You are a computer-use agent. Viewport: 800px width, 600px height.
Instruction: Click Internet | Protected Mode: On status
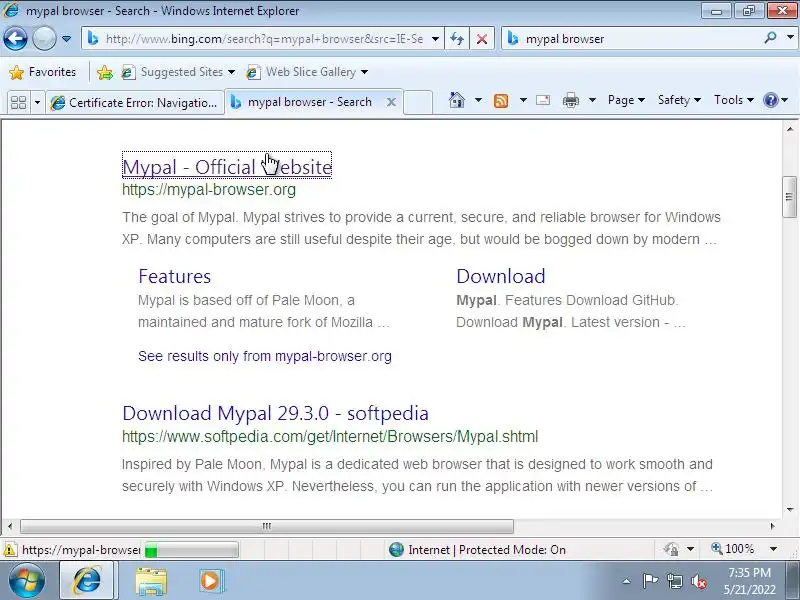click(477, 549)
